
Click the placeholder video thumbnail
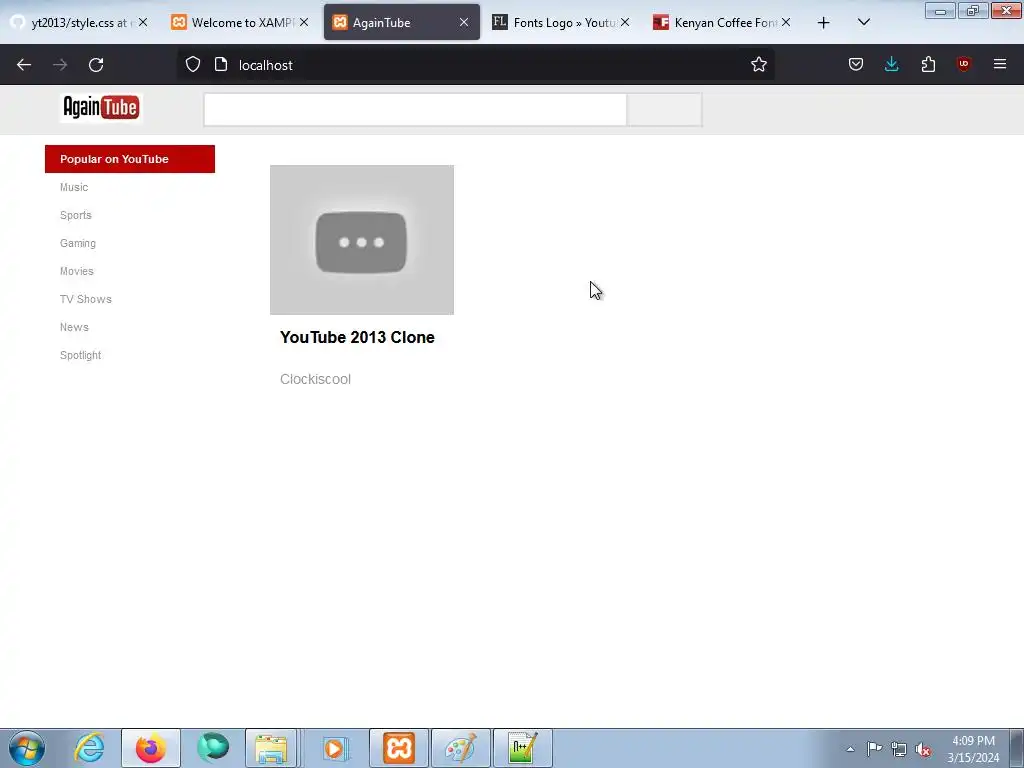[x=362, y=240]
